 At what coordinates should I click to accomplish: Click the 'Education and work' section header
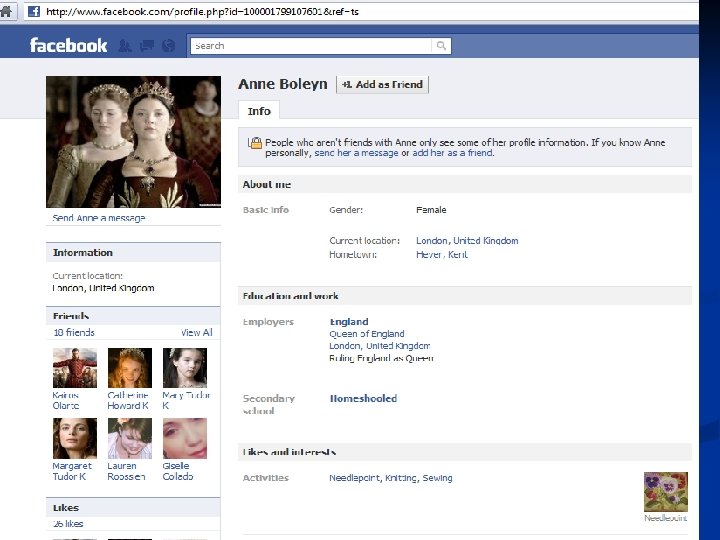click(x=291, y=296)
